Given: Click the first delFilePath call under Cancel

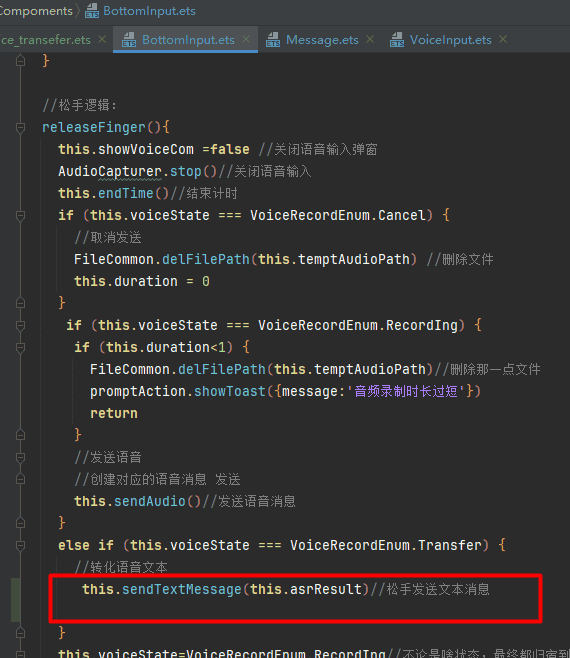Looking at the screenshot, I should [x=206, y=259].
